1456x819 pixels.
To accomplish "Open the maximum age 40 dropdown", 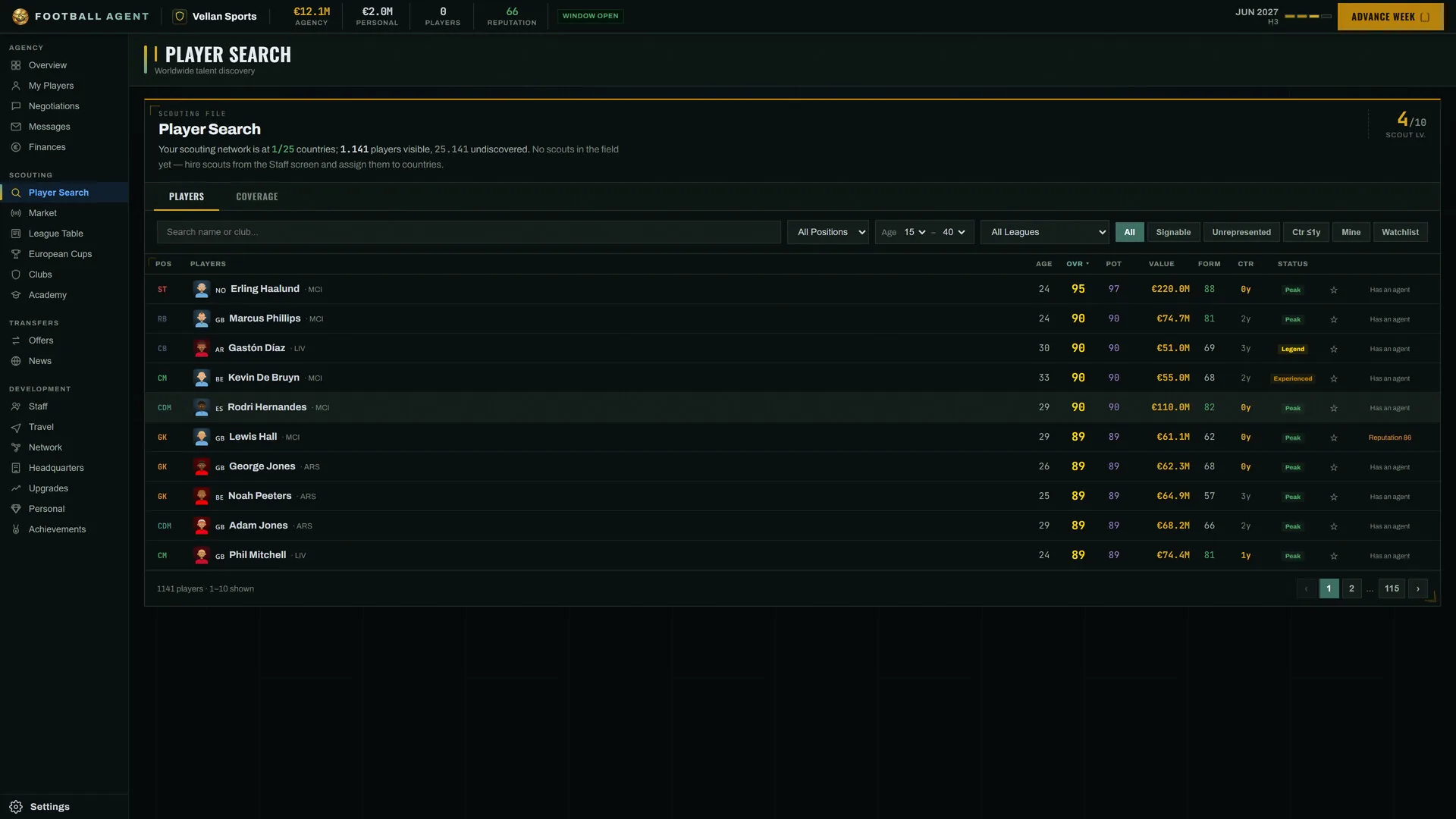I will [x=954, y=232].
